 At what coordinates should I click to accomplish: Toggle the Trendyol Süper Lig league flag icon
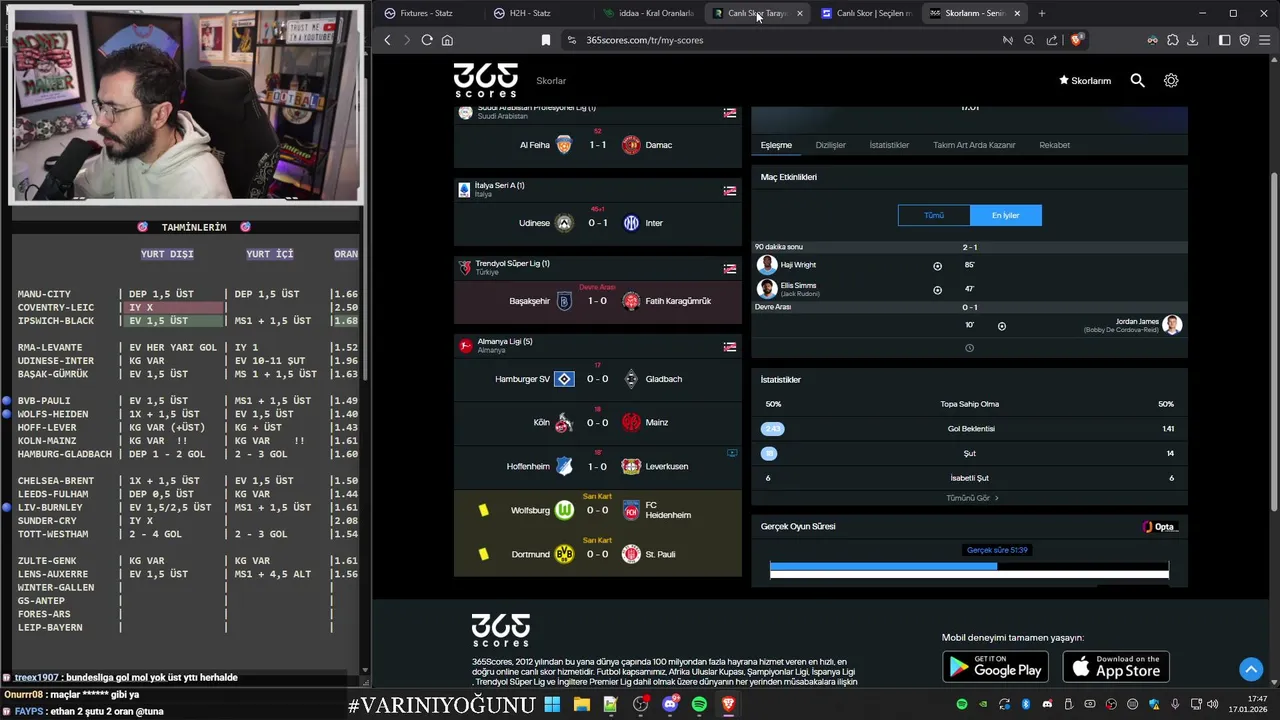pos(730,269)
